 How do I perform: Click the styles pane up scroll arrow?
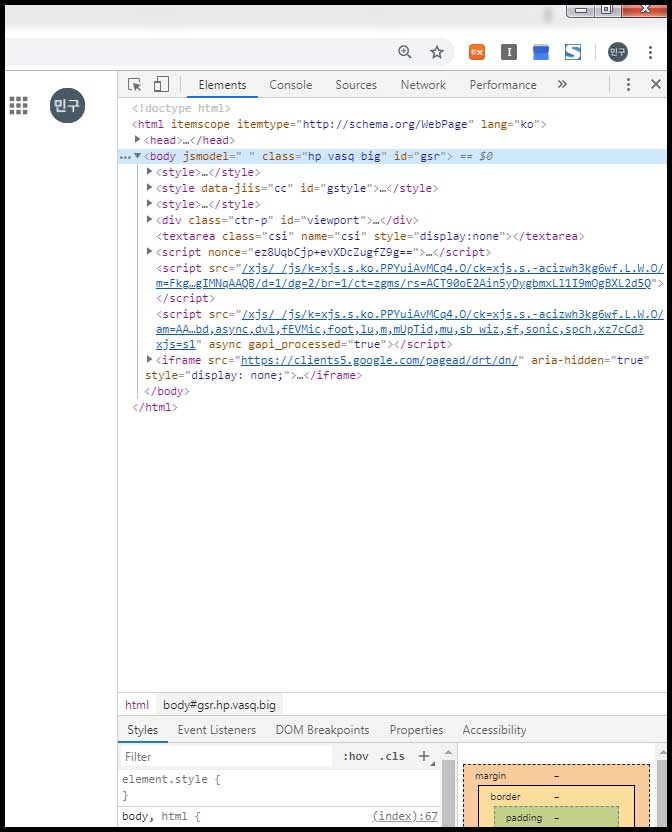tap(448, 752)
